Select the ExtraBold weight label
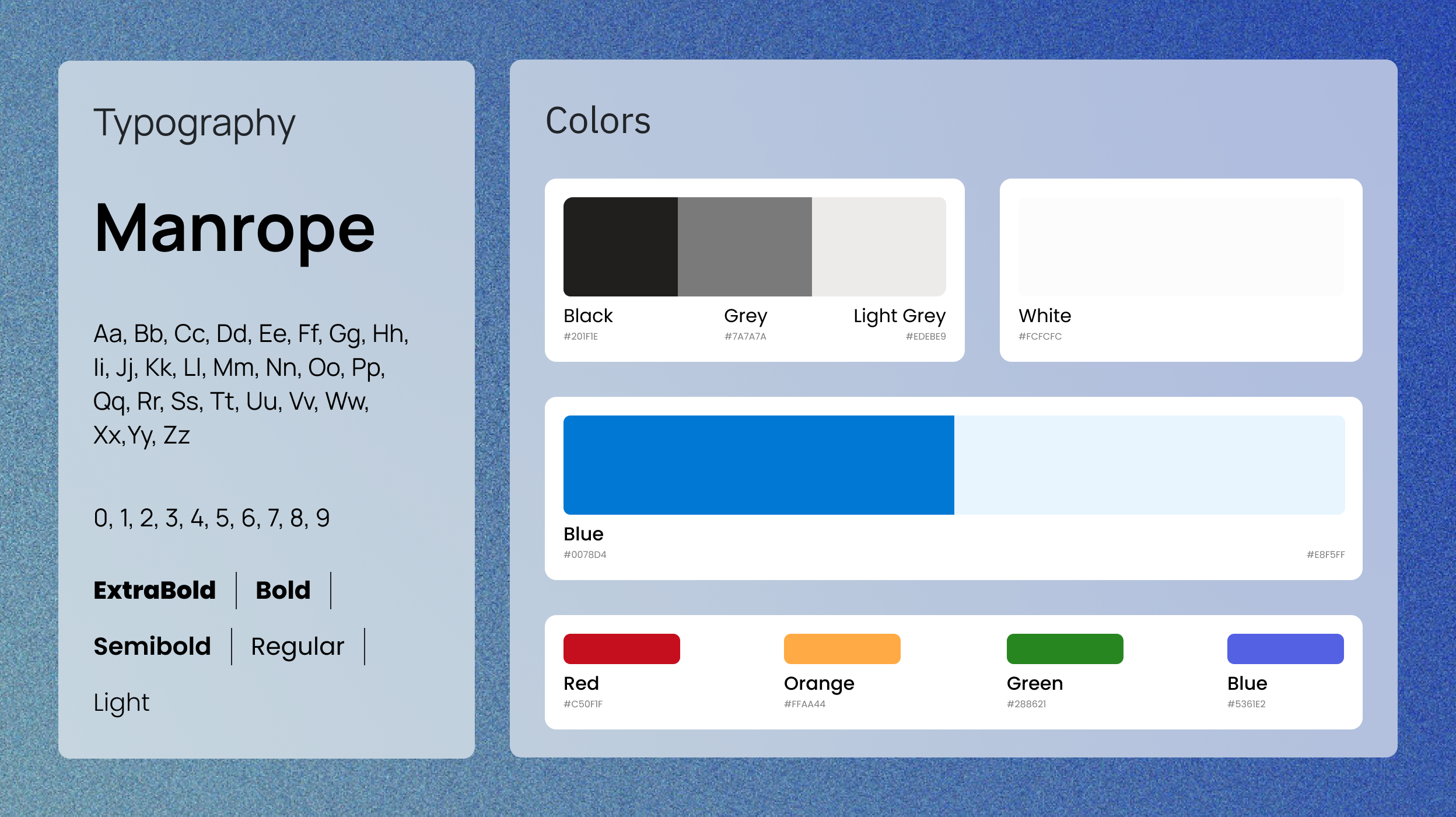 [x=155, y=590]
